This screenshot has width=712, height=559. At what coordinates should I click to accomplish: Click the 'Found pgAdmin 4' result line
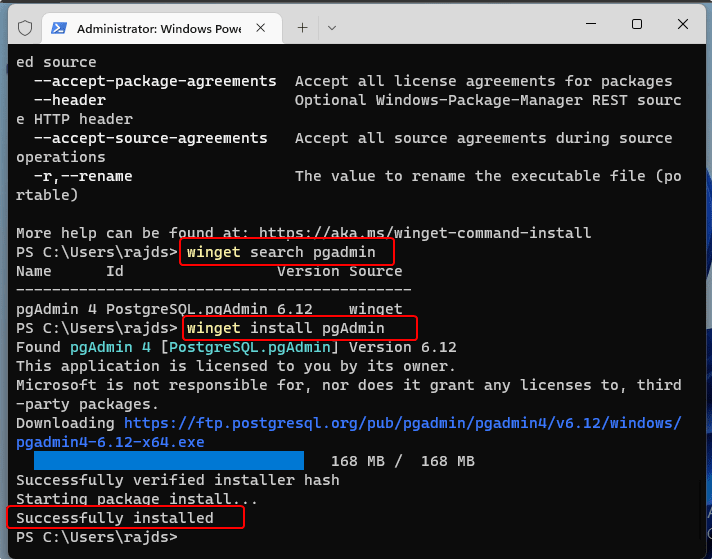[236, 347]
